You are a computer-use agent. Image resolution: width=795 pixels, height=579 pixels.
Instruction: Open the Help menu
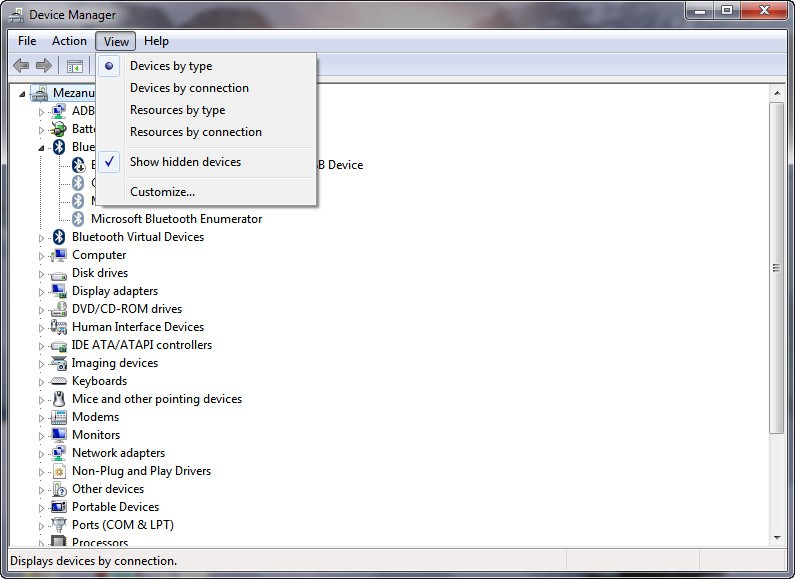pos(156,41)
